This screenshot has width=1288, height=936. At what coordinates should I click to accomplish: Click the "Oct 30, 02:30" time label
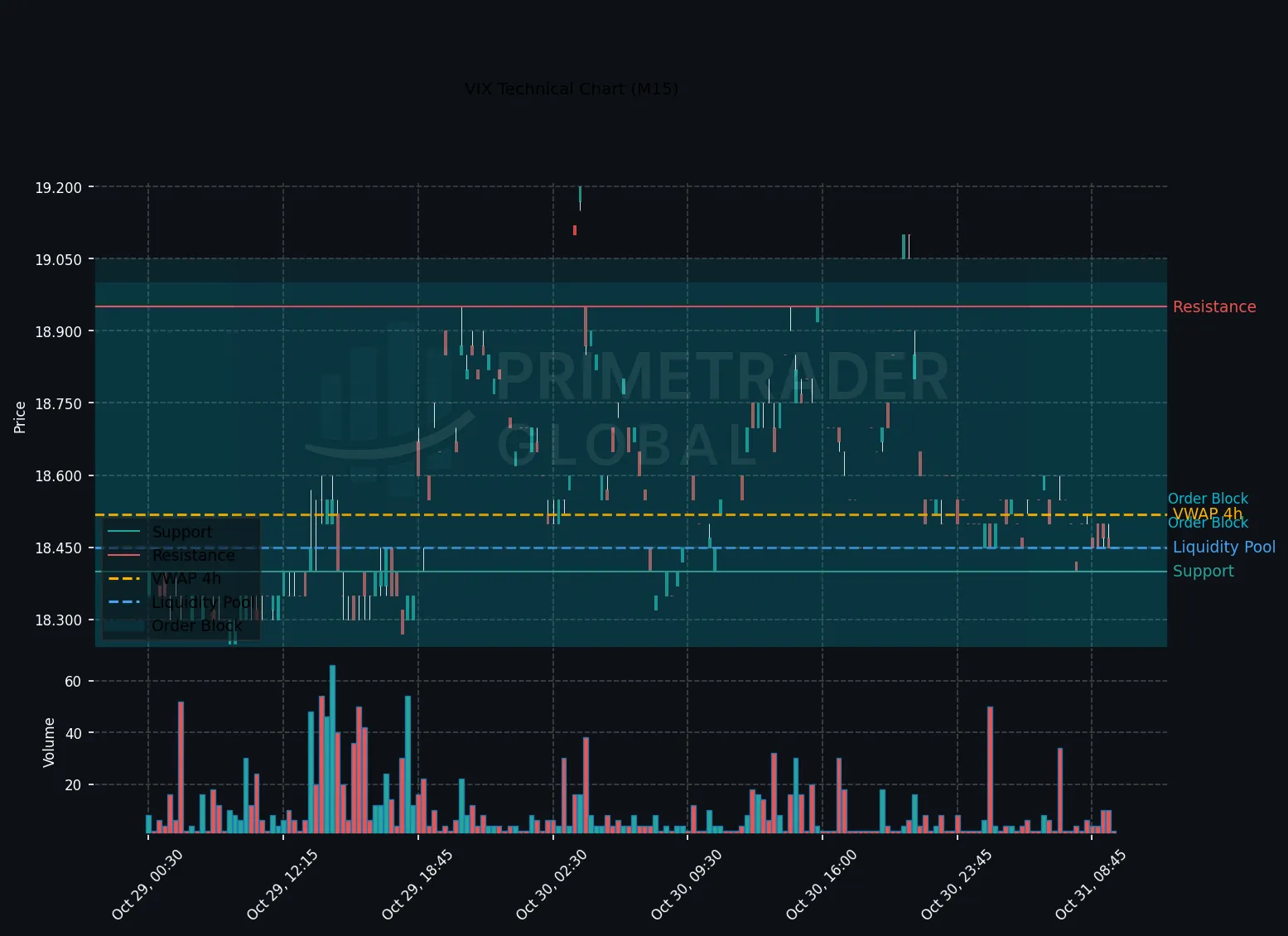point(552,884)
